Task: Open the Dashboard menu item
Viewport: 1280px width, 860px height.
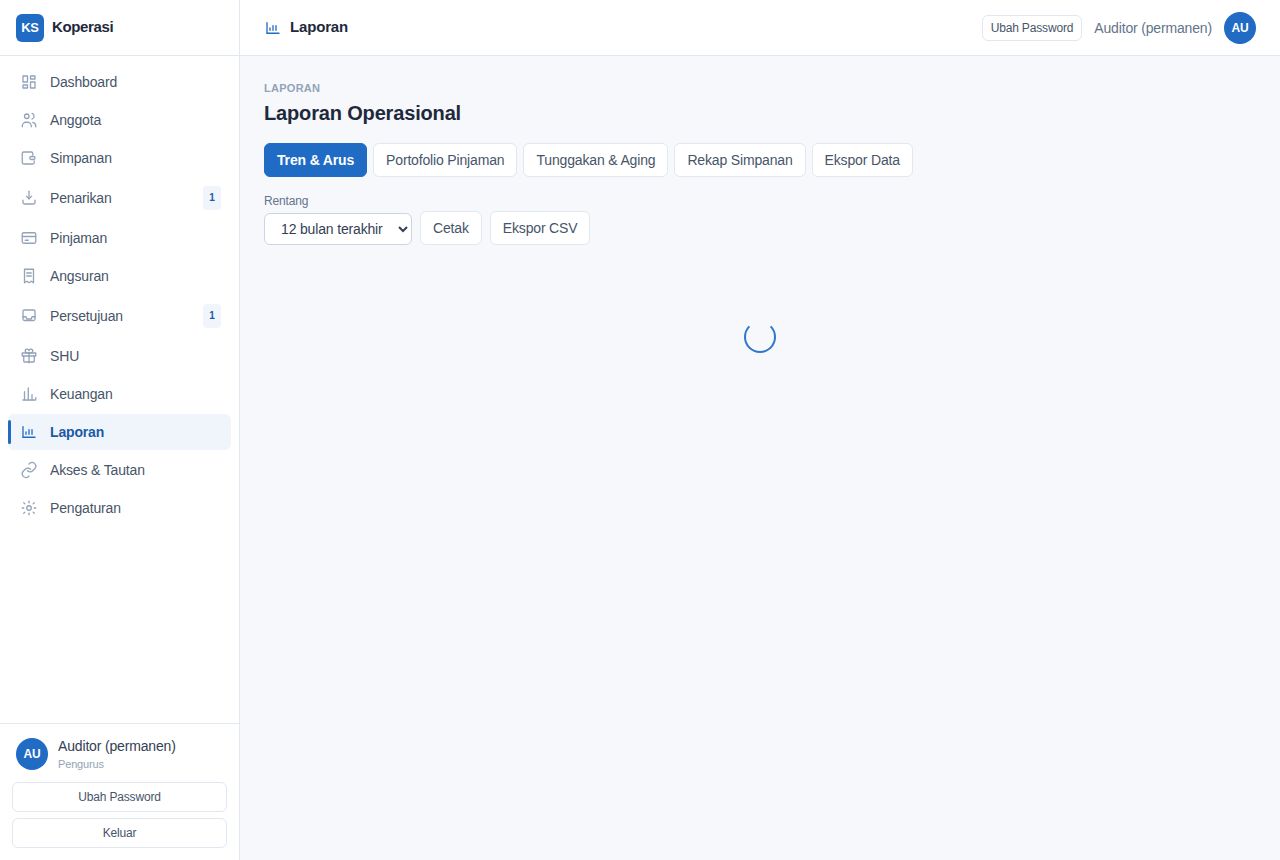Action: (x=119, y=82)
